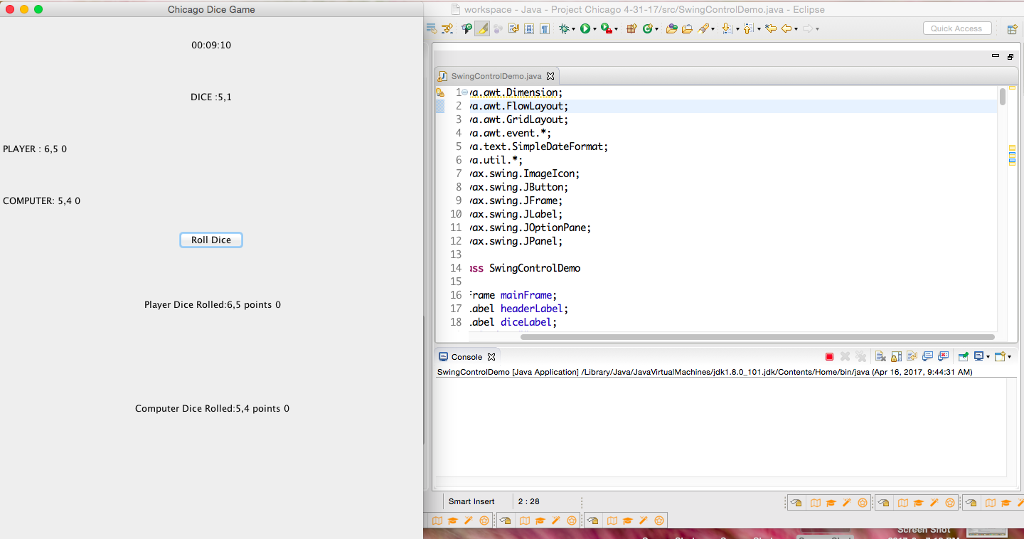Click the Debug bug icon in Eclipse toolbar
1024x539 pixels.
click(x=564, y=29)
